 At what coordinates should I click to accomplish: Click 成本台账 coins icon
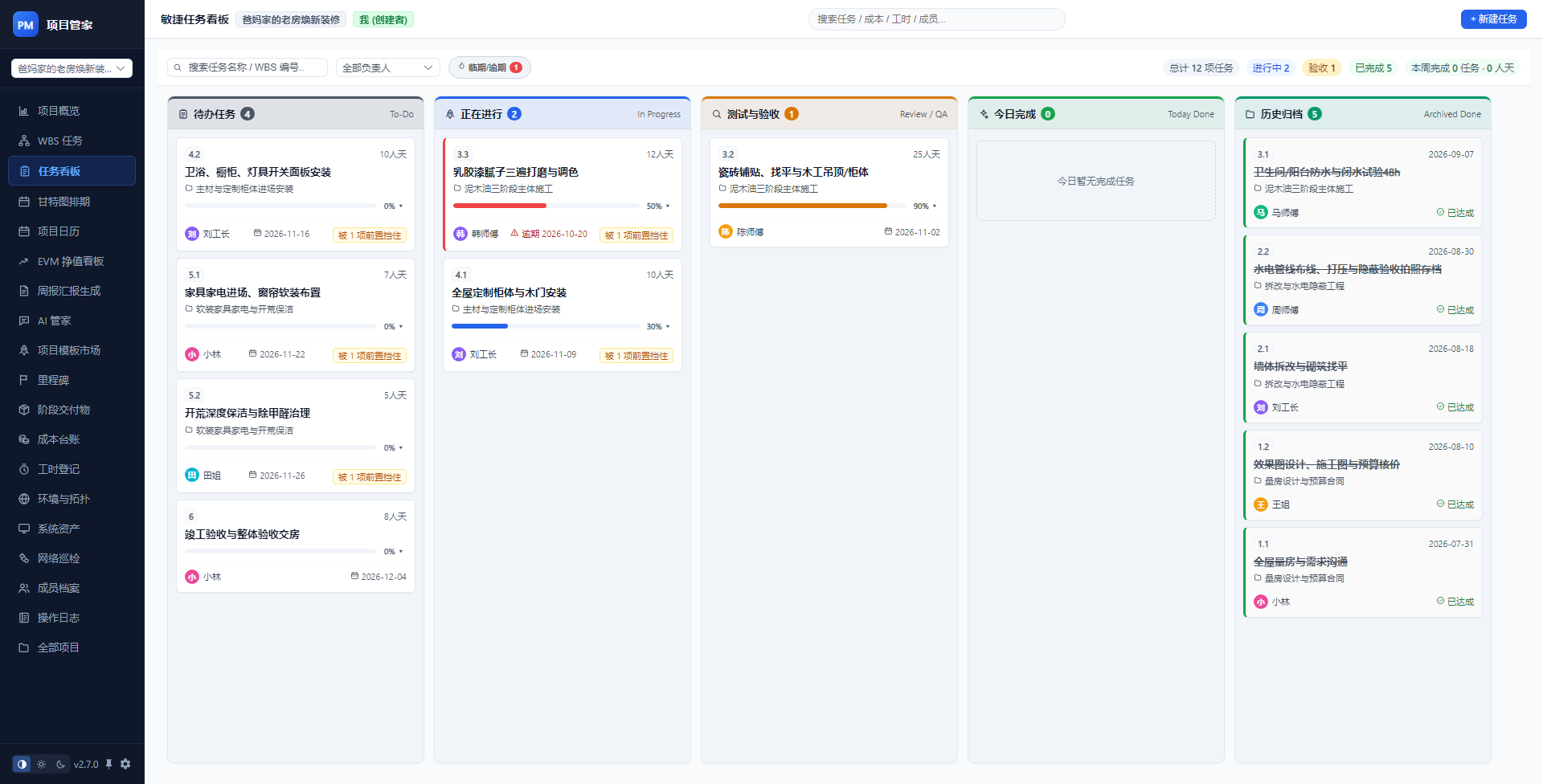[x=24, y=439]
